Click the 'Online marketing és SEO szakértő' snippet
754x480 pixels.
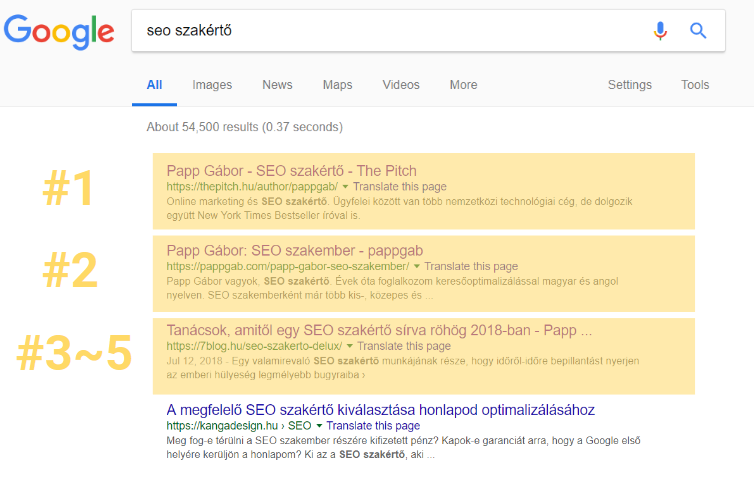tap(399, 208)
